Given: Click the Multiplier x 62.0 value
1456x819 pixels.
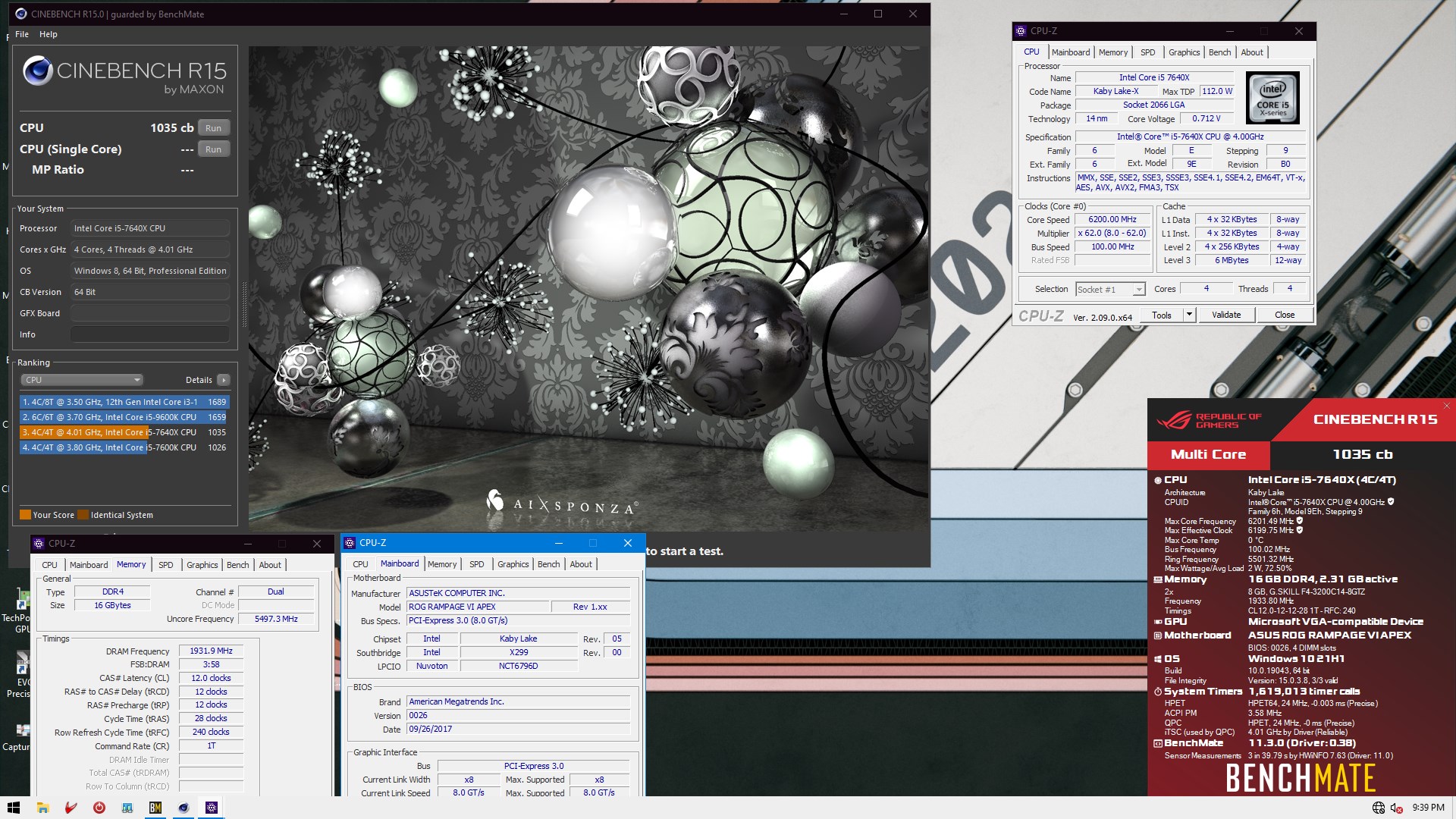Looking at the screenshot, I should pyautogui.click(x=1112, y=234).
